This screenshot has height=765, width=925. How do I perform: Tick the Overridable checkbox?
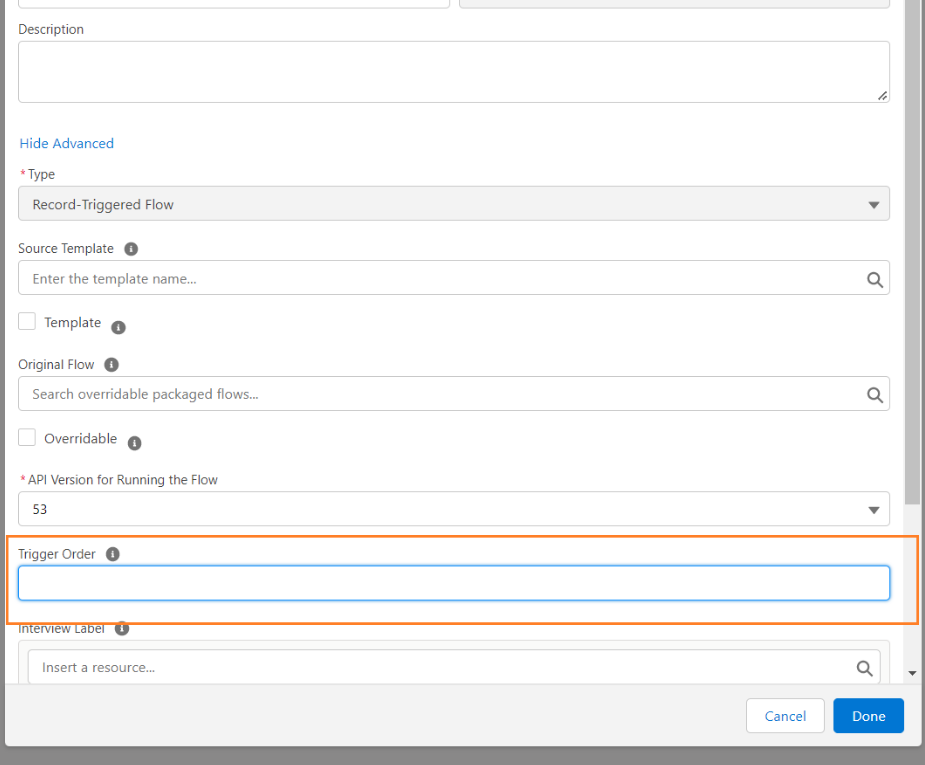pyautogui.click(x=27, y=438)
